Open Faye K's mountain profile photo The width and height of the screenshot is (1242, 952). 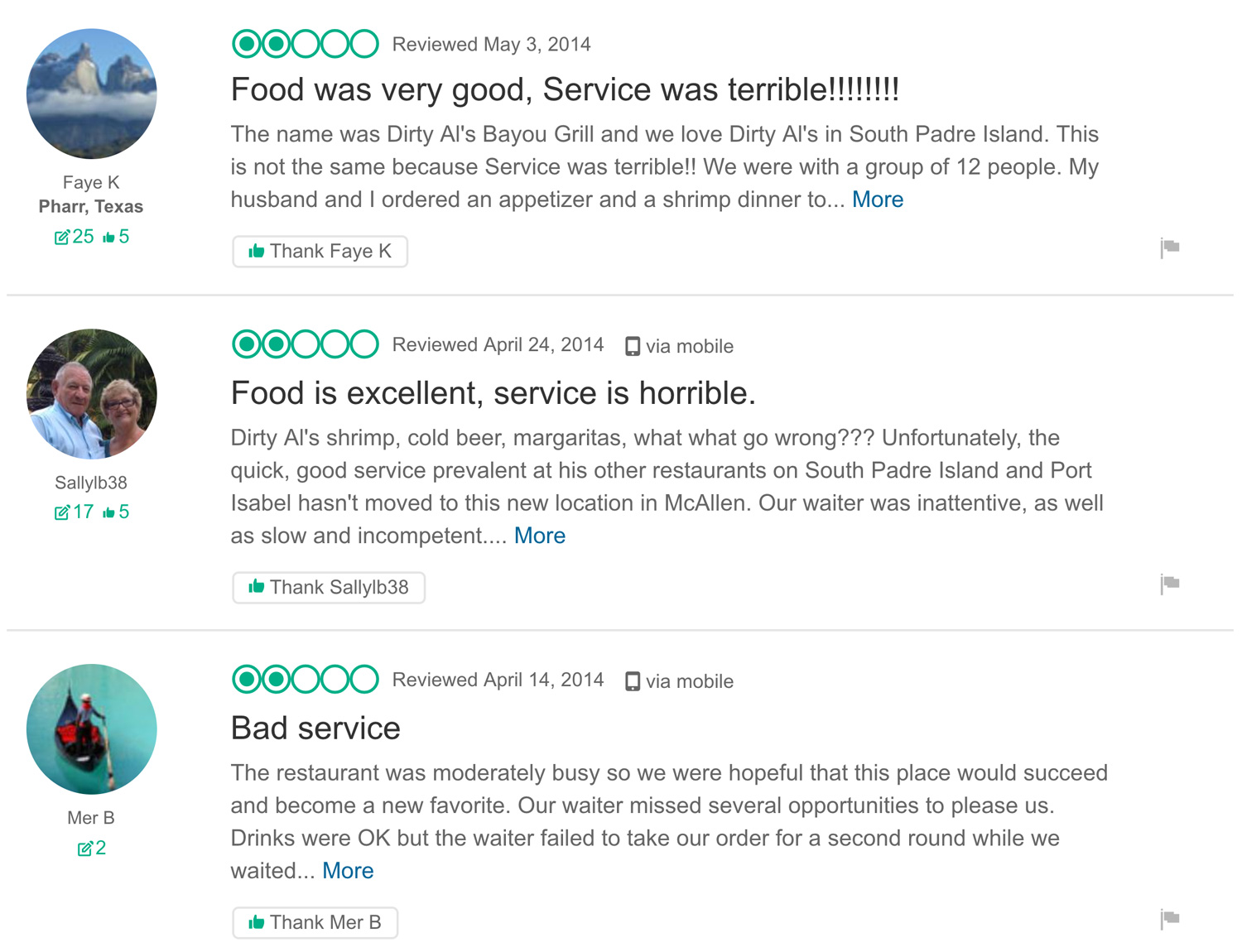[91, 94]
